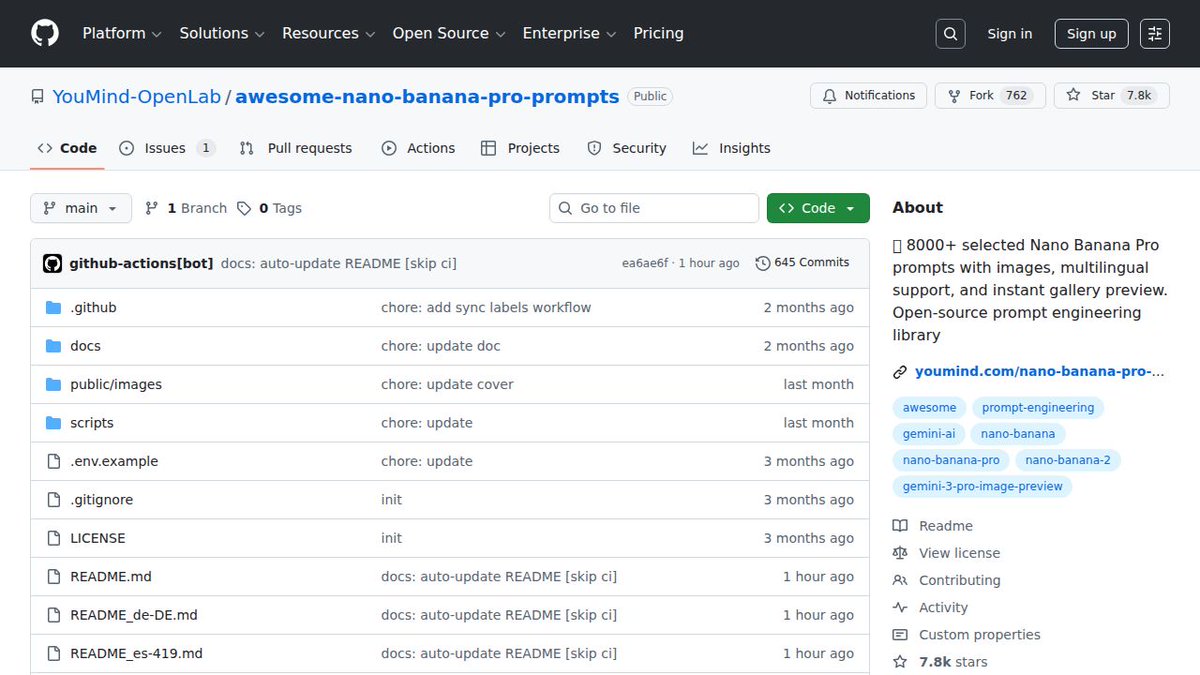This screenshot has width=1200, height=675.
Task: Open the .gitignore file
Action: coord(101,500)
